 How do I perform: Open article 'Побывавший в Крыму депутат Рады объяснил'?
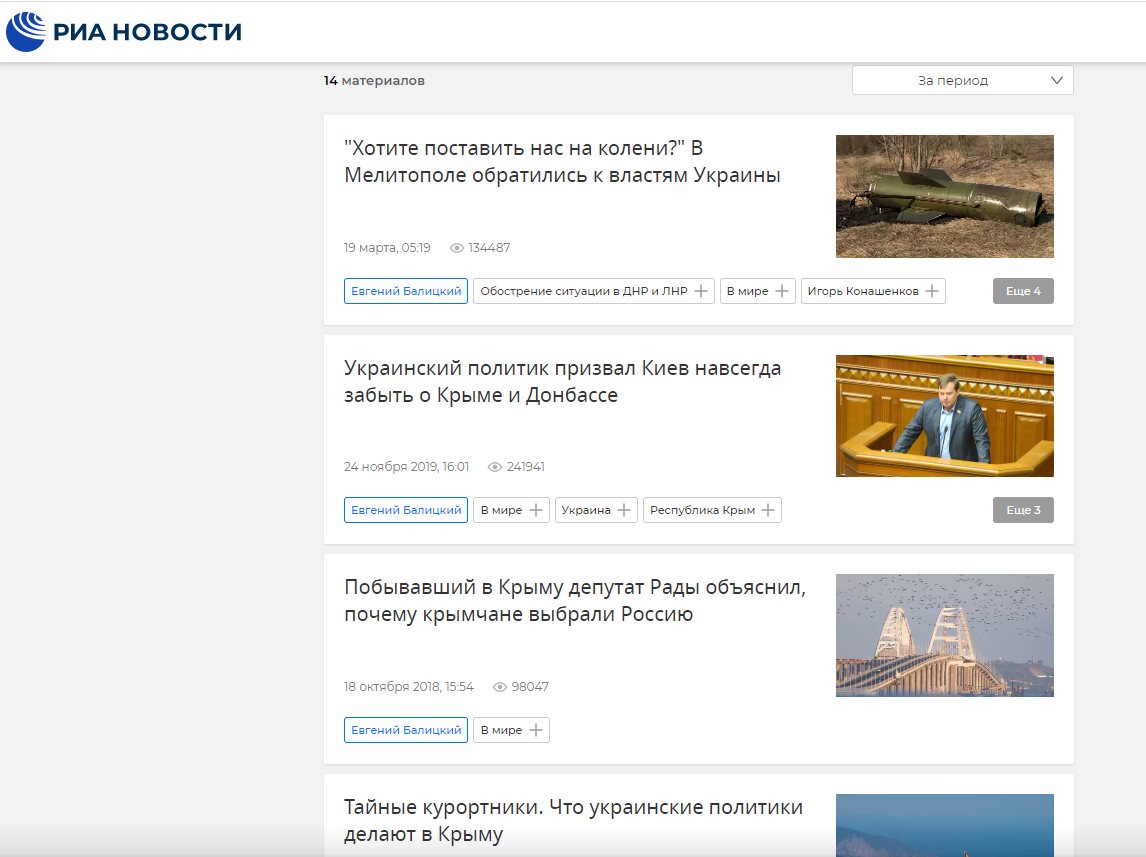tap(574, 600)
